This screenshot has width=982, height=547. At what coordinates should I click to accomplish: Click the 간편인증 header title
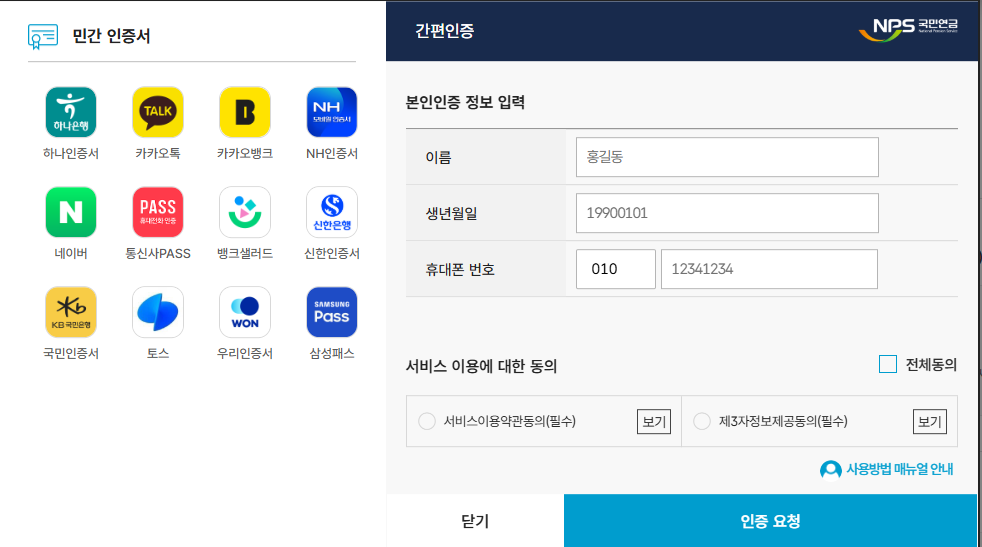[x=445, y=31]
